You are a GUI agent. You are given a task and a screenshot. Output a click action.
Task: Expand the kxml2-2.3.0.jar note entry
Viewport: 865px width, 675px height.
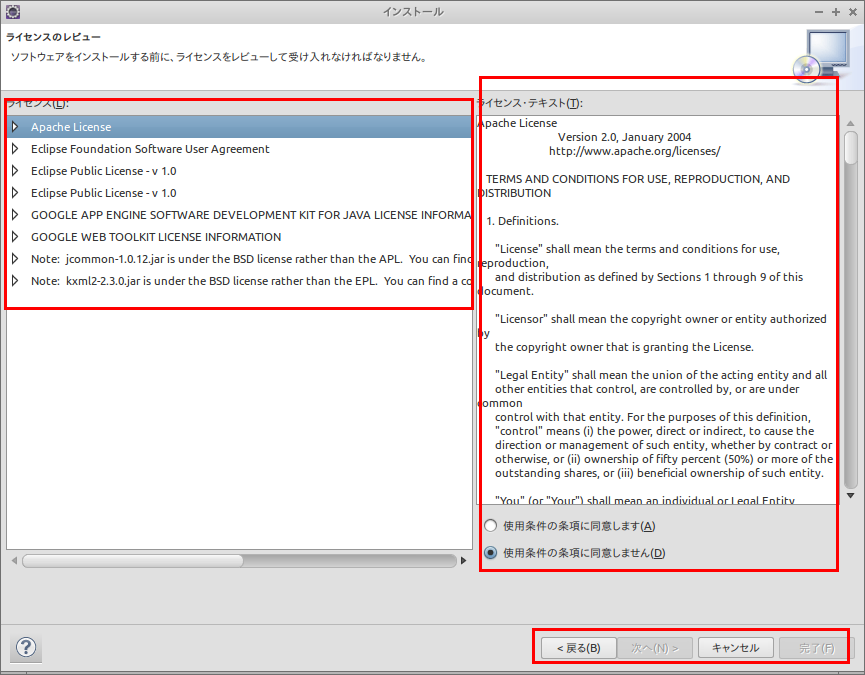coord(15,281)
